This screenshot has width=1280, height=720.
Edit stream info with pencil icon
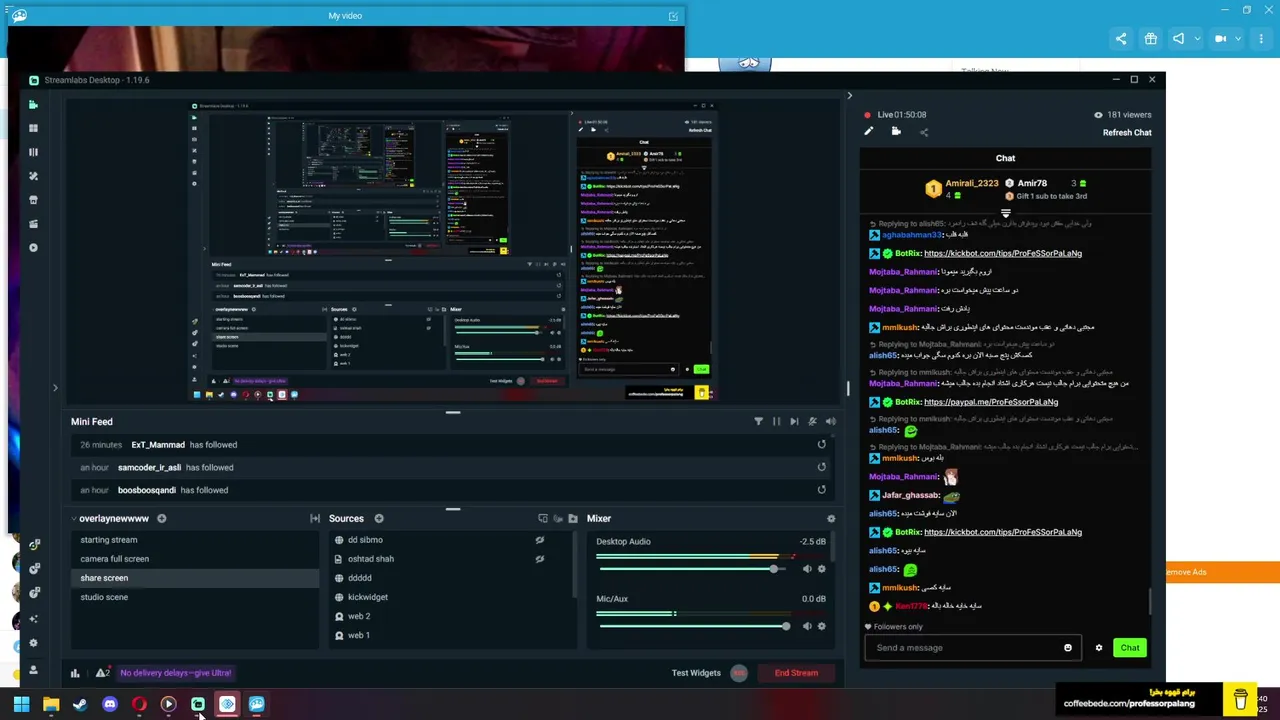point(869,131)
